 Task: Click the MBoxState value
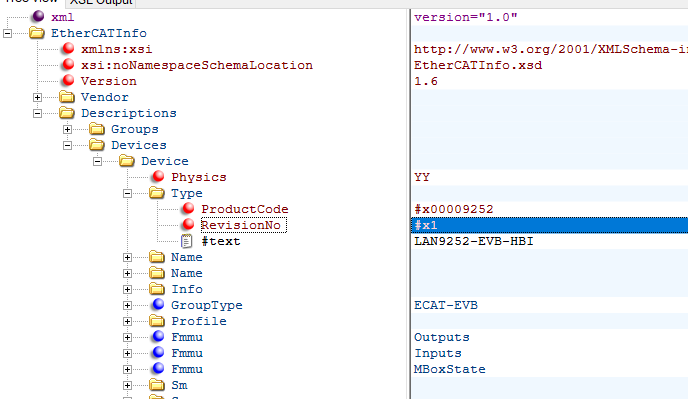click(450, 369)
